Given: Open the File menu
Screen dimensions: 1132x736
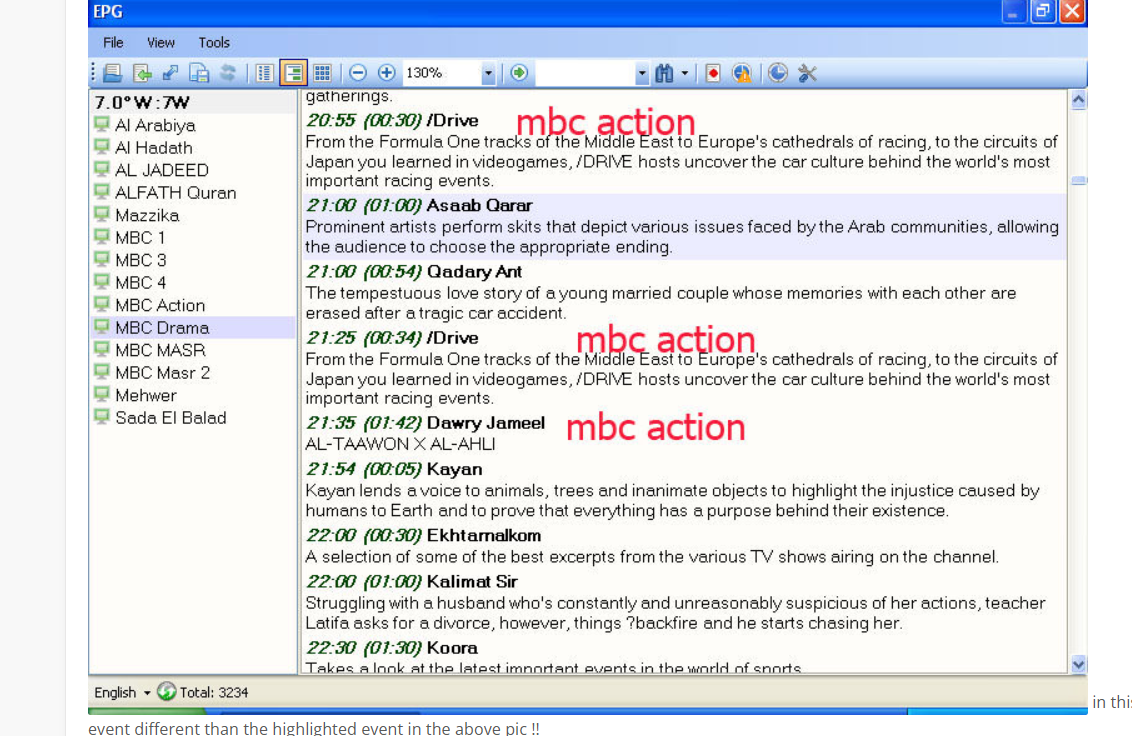Looking at the screenshot, I should coord(113,42).
